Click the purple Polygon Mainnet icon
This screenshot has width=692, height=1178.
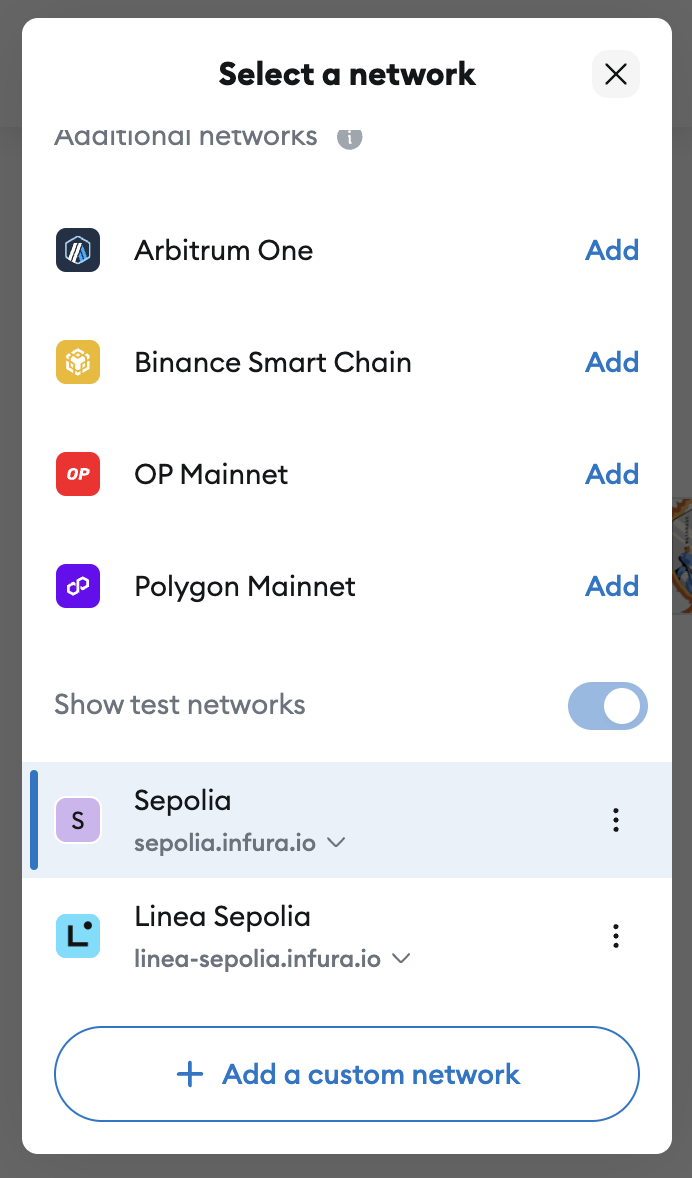78,586
